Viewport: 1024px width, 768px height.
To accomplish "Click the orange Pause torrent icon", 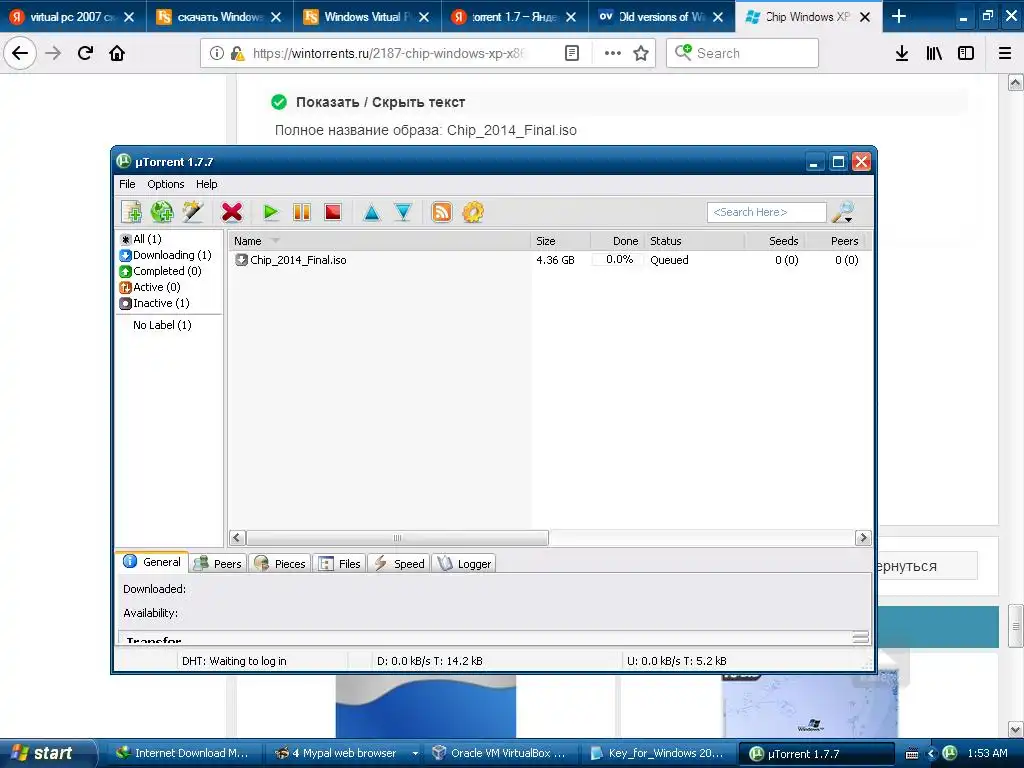I will point(302,212).
